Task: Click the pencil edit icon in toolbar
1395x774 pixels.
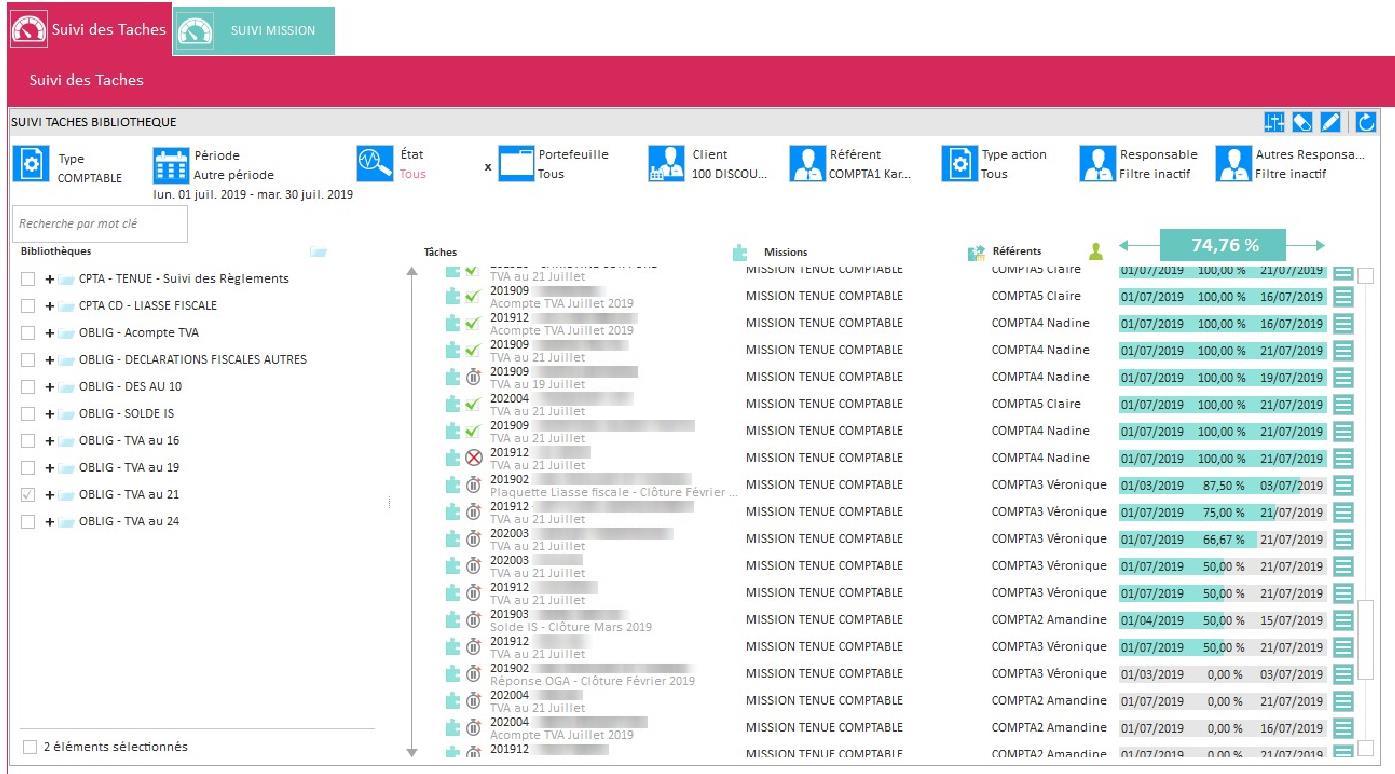Action: click(x=1330, y=122)
